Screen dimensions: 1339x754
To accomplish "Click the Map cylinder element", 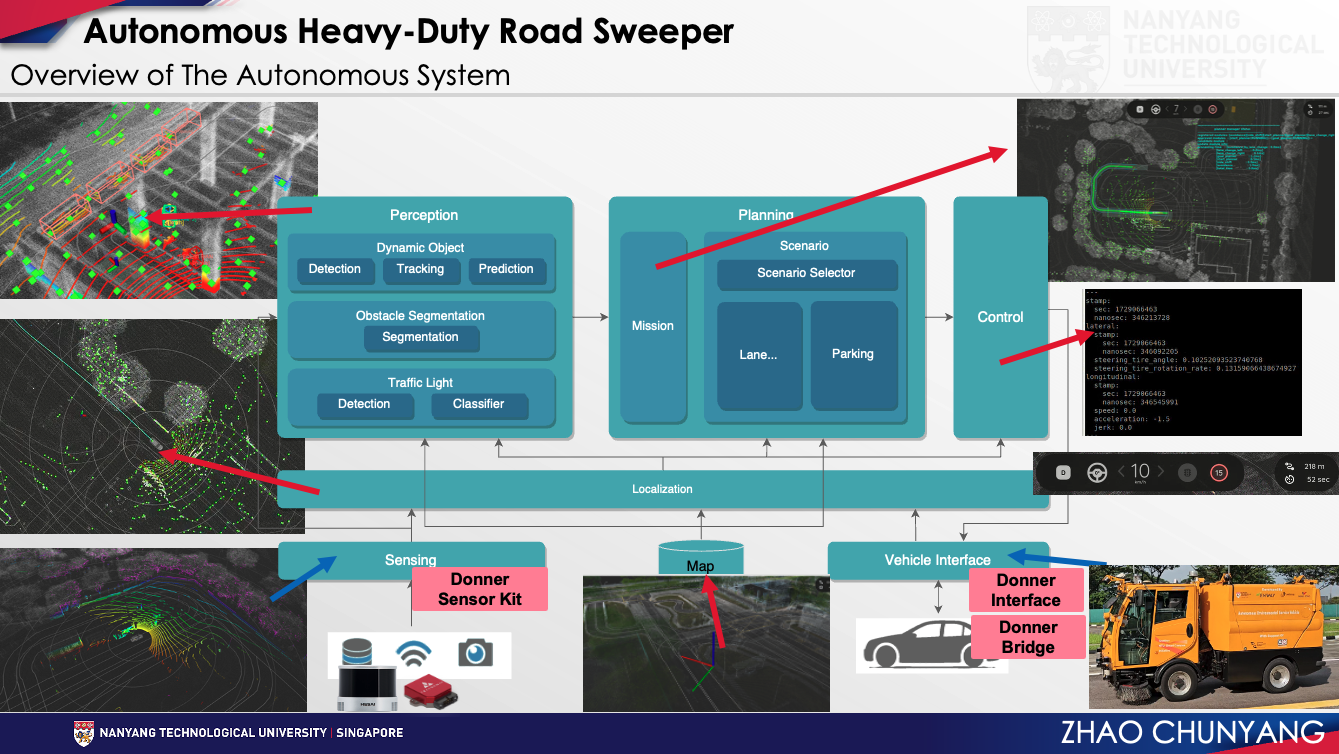I will point(701,558).
